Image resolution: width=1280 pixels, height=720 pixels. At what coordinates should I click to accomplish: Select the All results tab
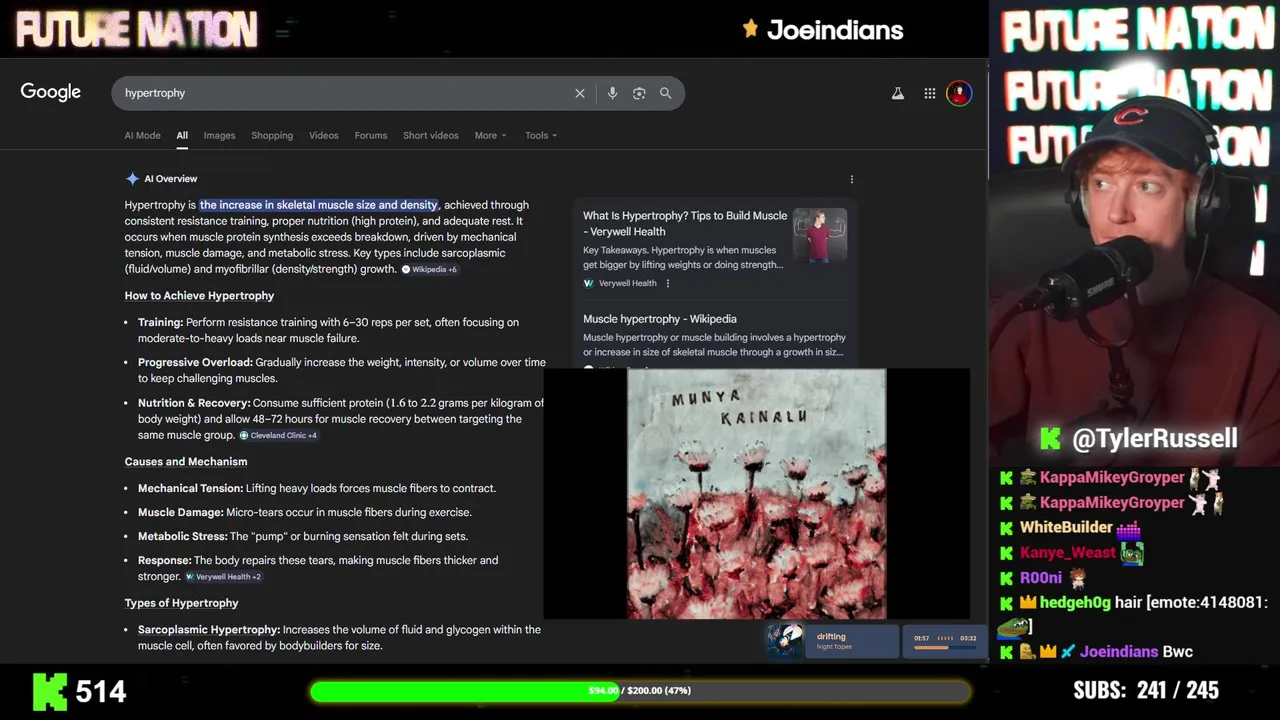(x=182, y=135)
